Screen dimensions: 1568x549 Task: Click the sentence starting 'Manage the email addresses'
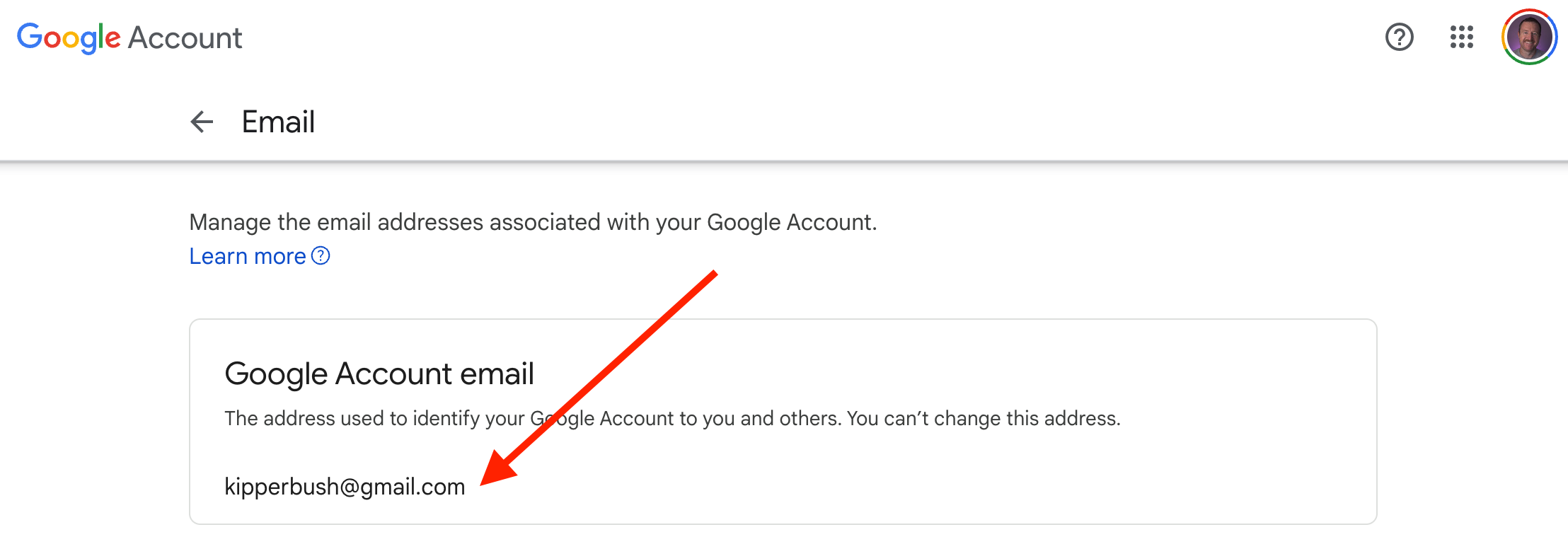point(533,222)
